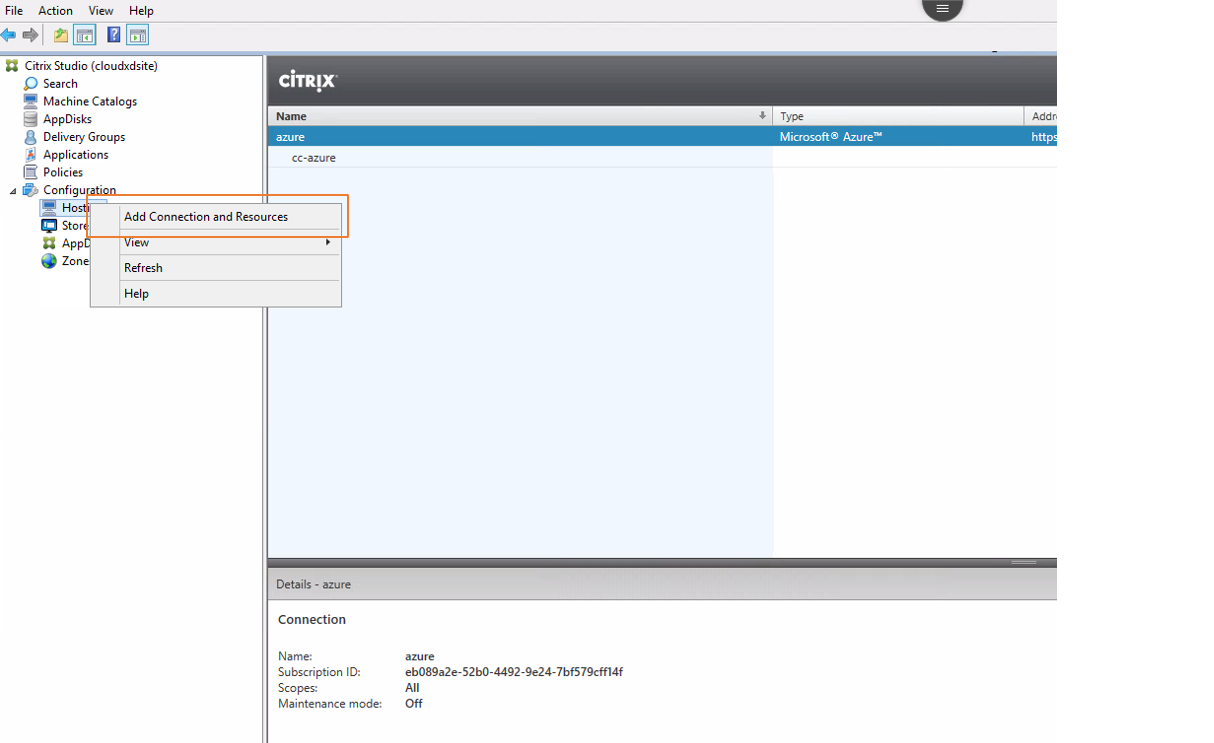Click the Connection heading in details
The height and width of the screenshot is (743, 1214).
(312, 620)
